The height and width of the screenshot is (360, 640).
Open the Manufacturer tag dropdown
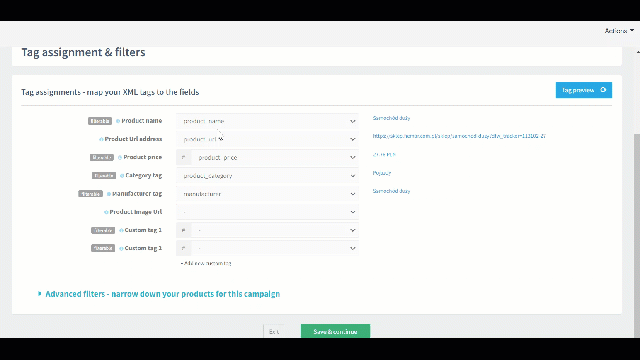pyautogui.click(x=267, y=194)
